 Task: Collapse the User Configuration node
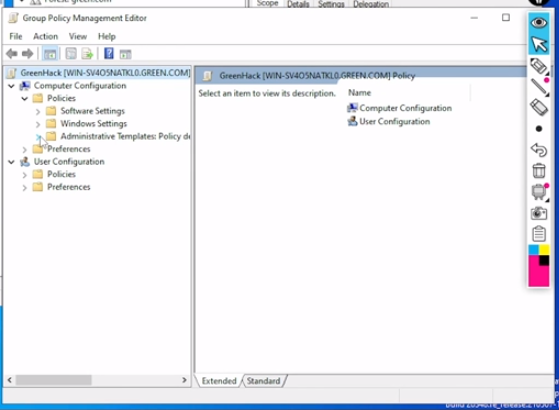tap(11, 162)
